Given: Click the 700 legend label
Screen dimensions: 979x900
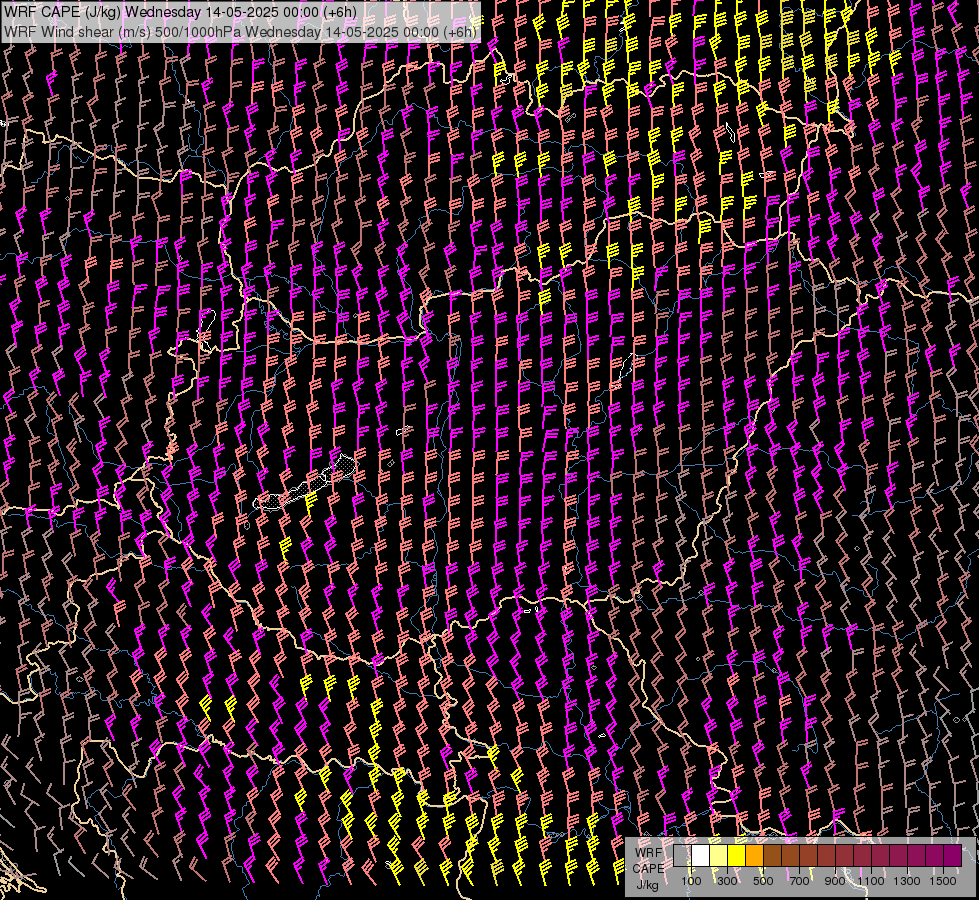Looking at the screenshot, I should (799, 881).
